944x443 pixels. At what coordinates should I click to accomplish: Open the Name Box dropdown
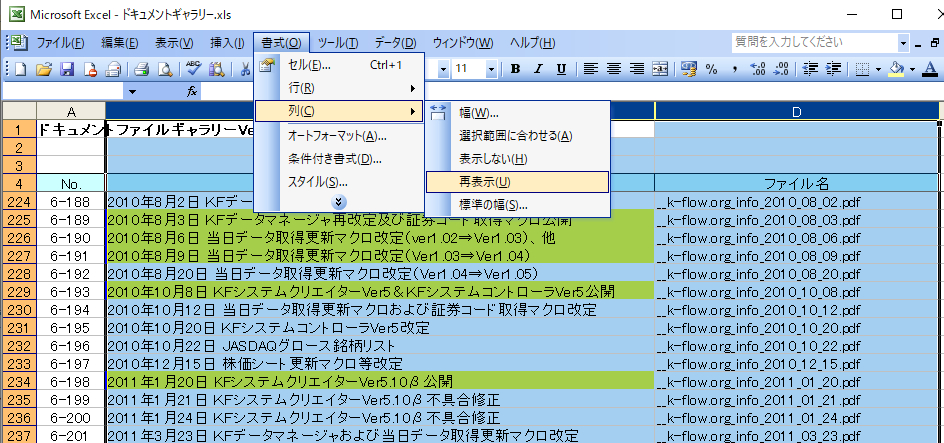(132, 91)
